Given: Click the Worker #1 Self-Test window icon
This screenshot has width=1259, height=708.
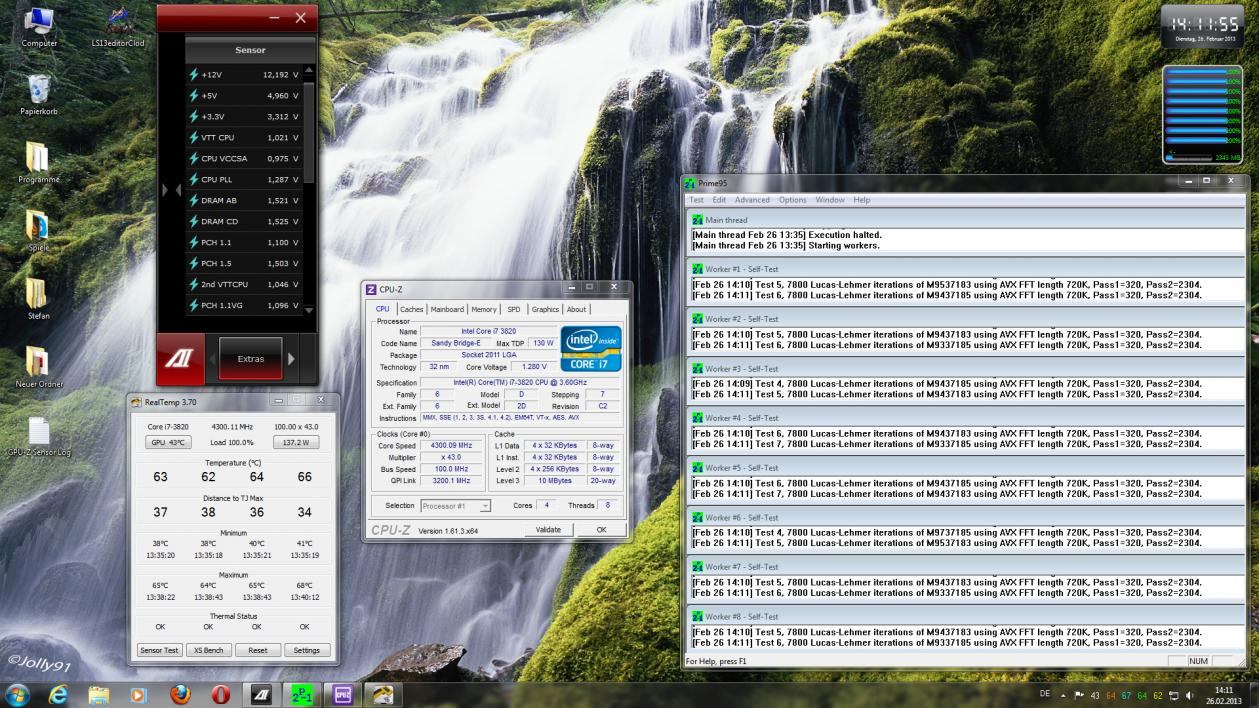Looking at the screenshot, I should click(698, 270).
